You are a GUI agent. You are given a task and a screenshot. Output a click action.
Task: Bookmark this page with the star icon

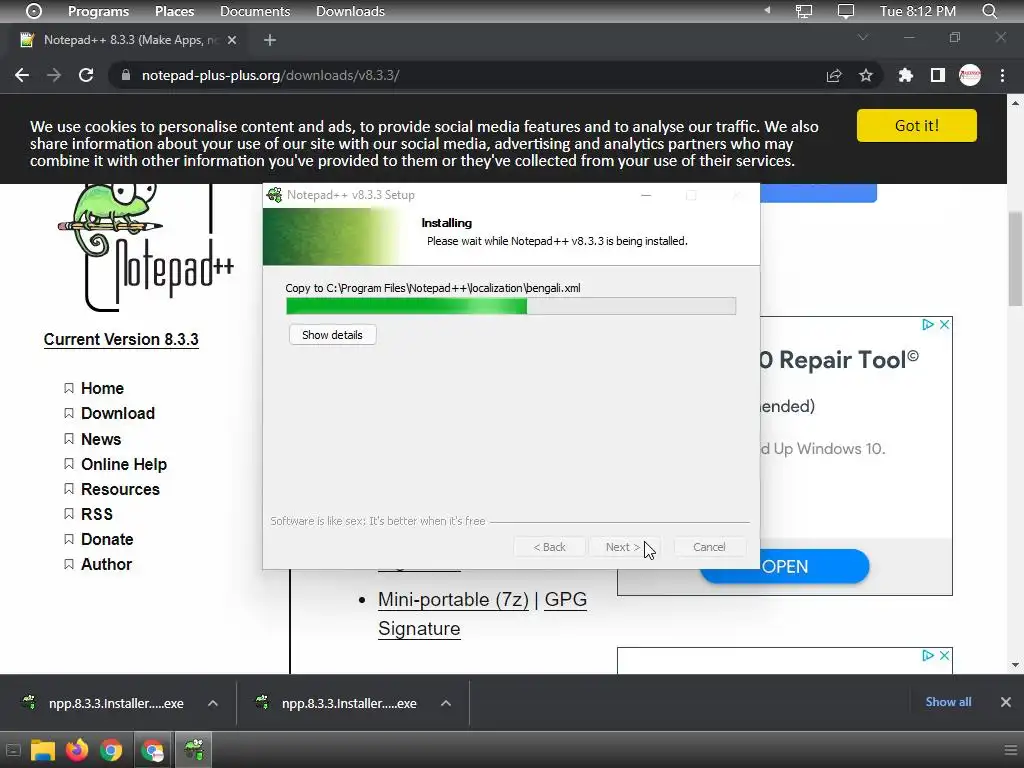(x=866, y=75)
